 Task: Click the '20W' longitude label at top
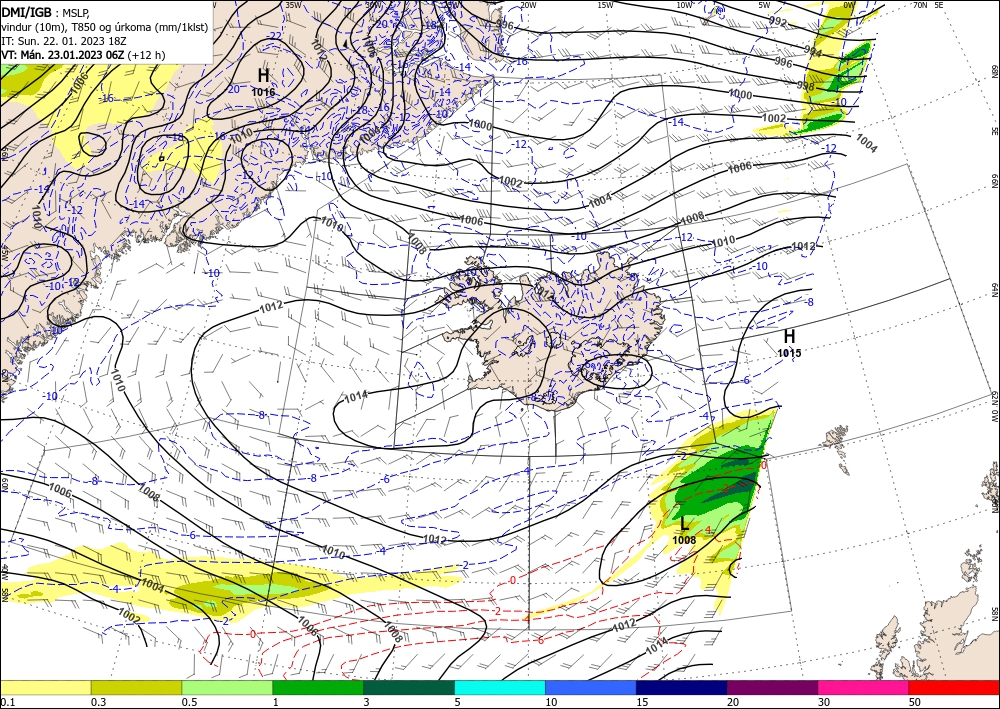coord(527,5)
